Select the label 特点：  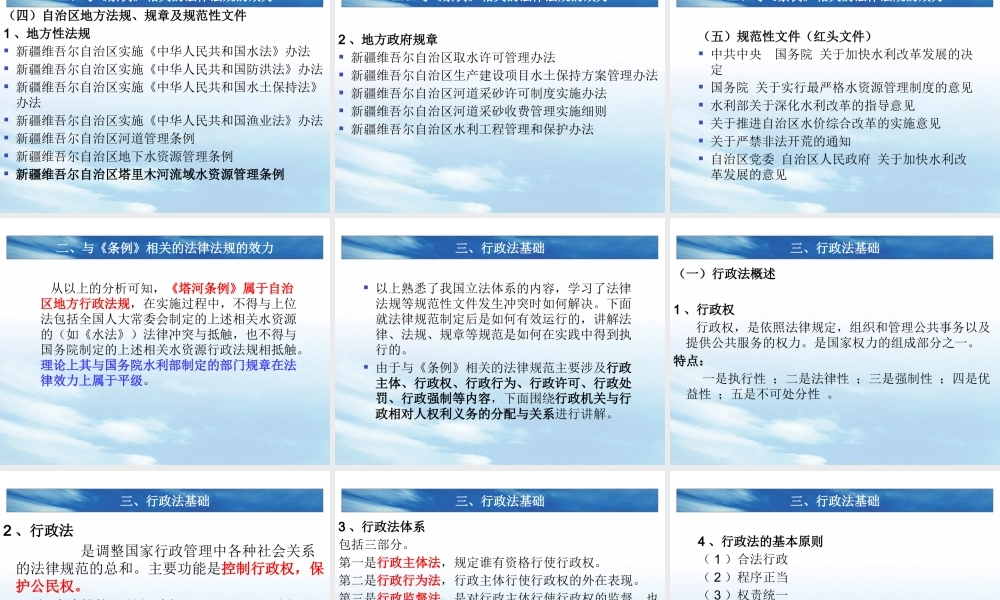point(689,361)
